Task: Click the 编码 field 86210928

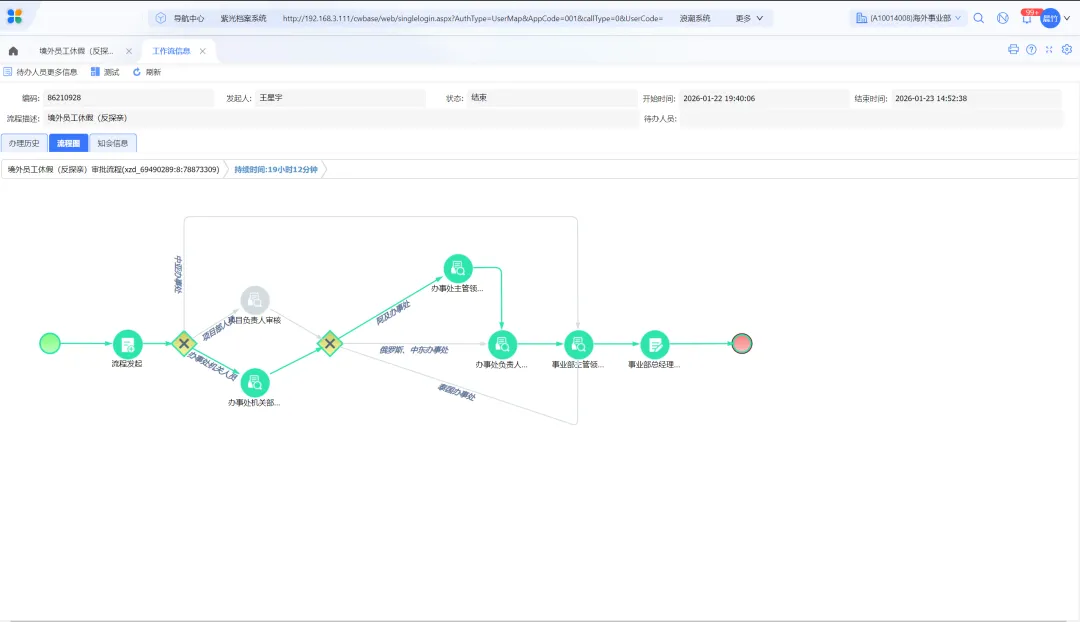Action: pyautogui.click(x=128, y=98)
